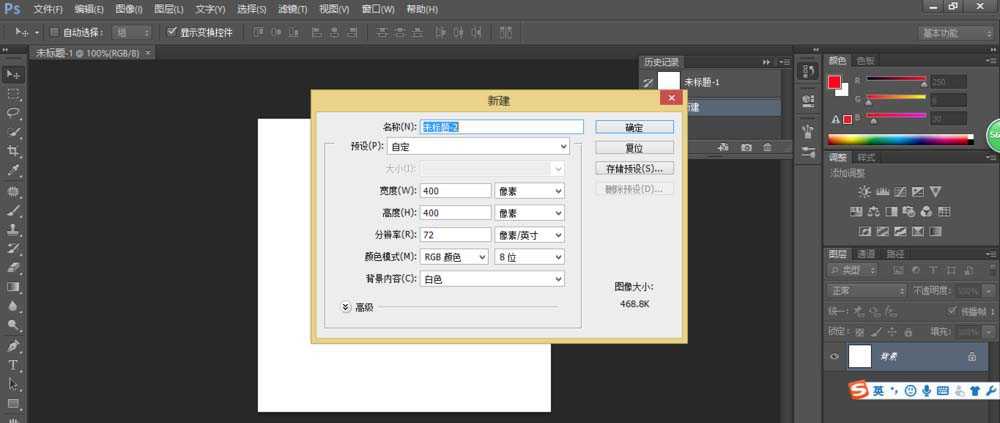Open the 滤镜 menu
Screen dimensions: 1000x423
click(x=292, y=9)
